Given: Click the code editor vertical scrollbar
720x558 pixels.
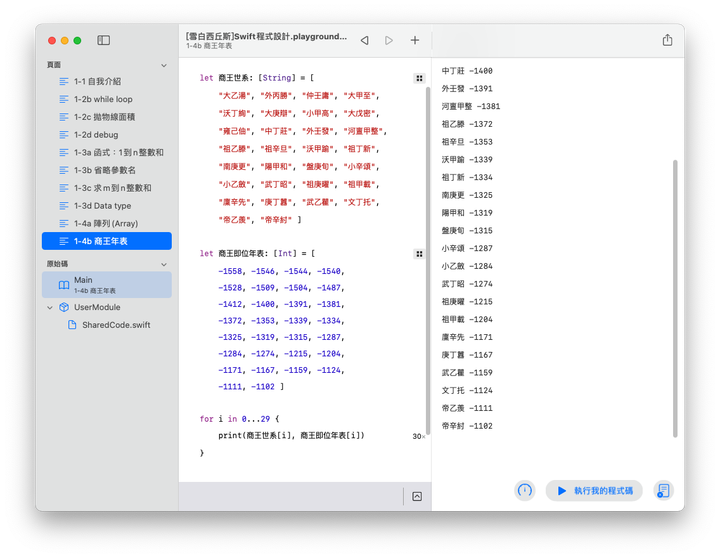Looking at the screenshot, I should coord(428,260).
